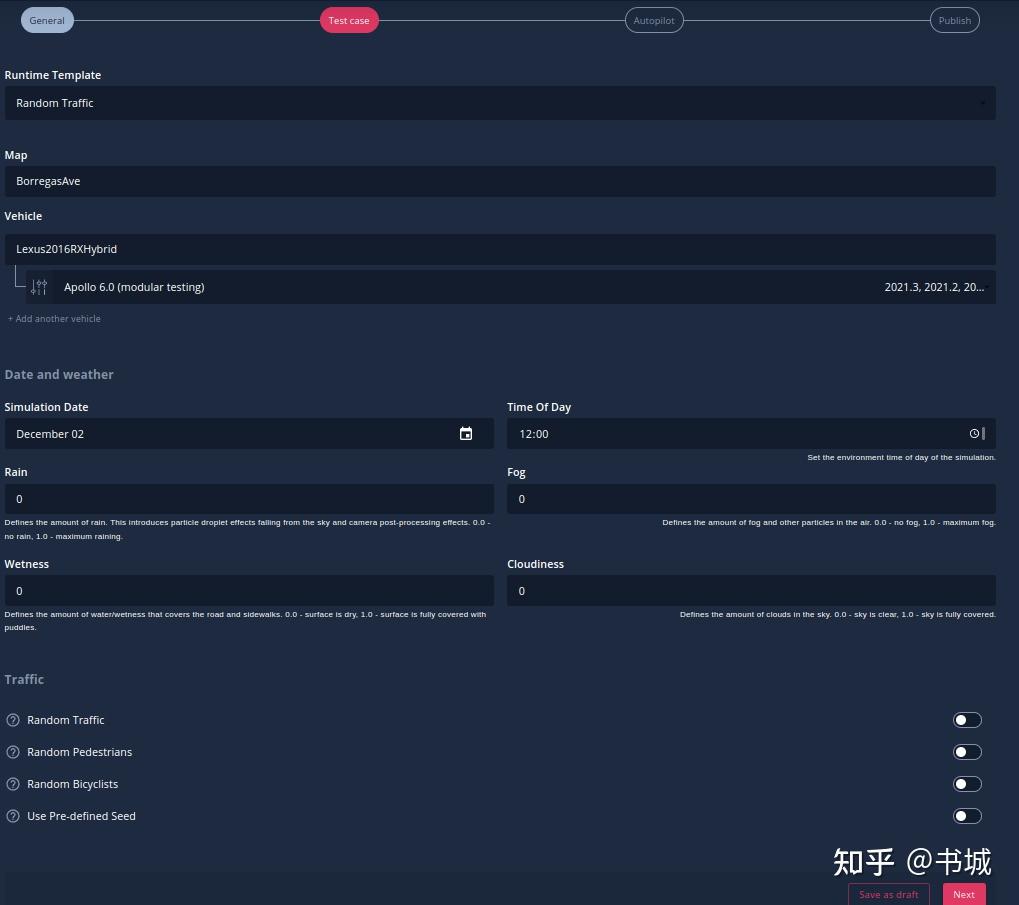Open the clock picker for Time Of Day
Viewport: 1019px width, 905px height.
(x=974, y=433)
